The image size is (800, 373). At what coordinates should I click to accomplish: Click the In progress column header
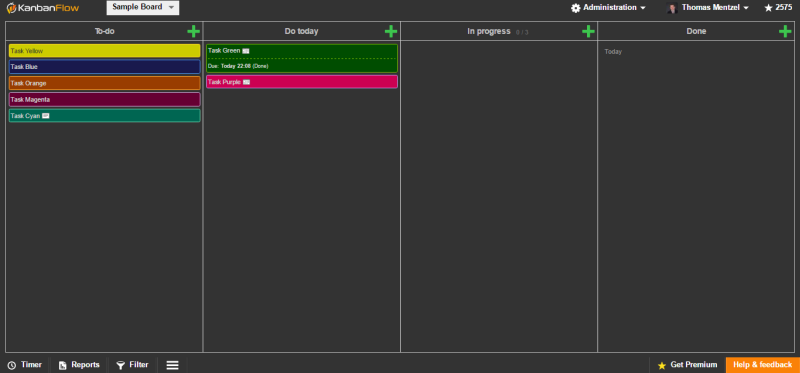coord(489,31)
